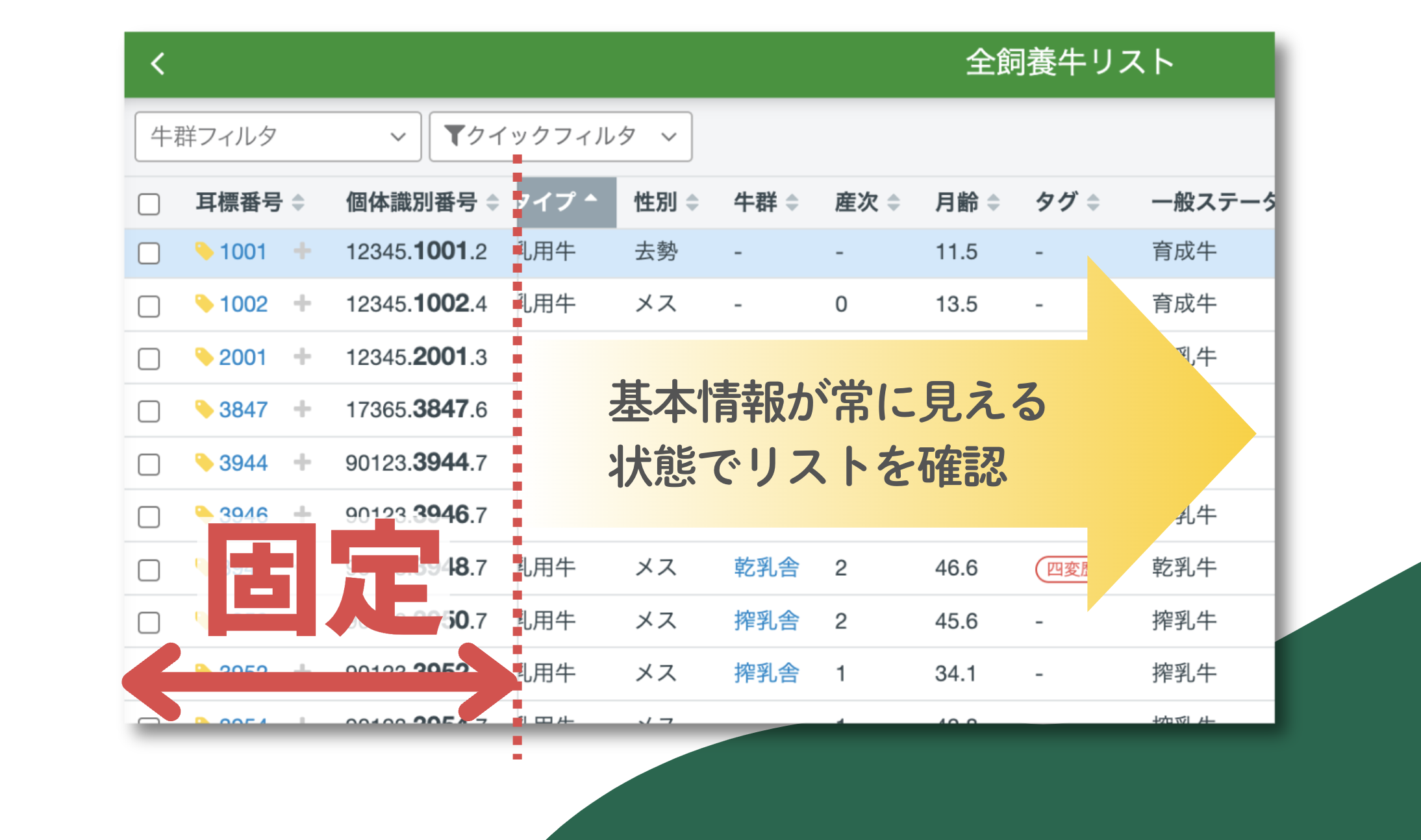Open the 牛群フィルタ dropdown

[278, 136]
